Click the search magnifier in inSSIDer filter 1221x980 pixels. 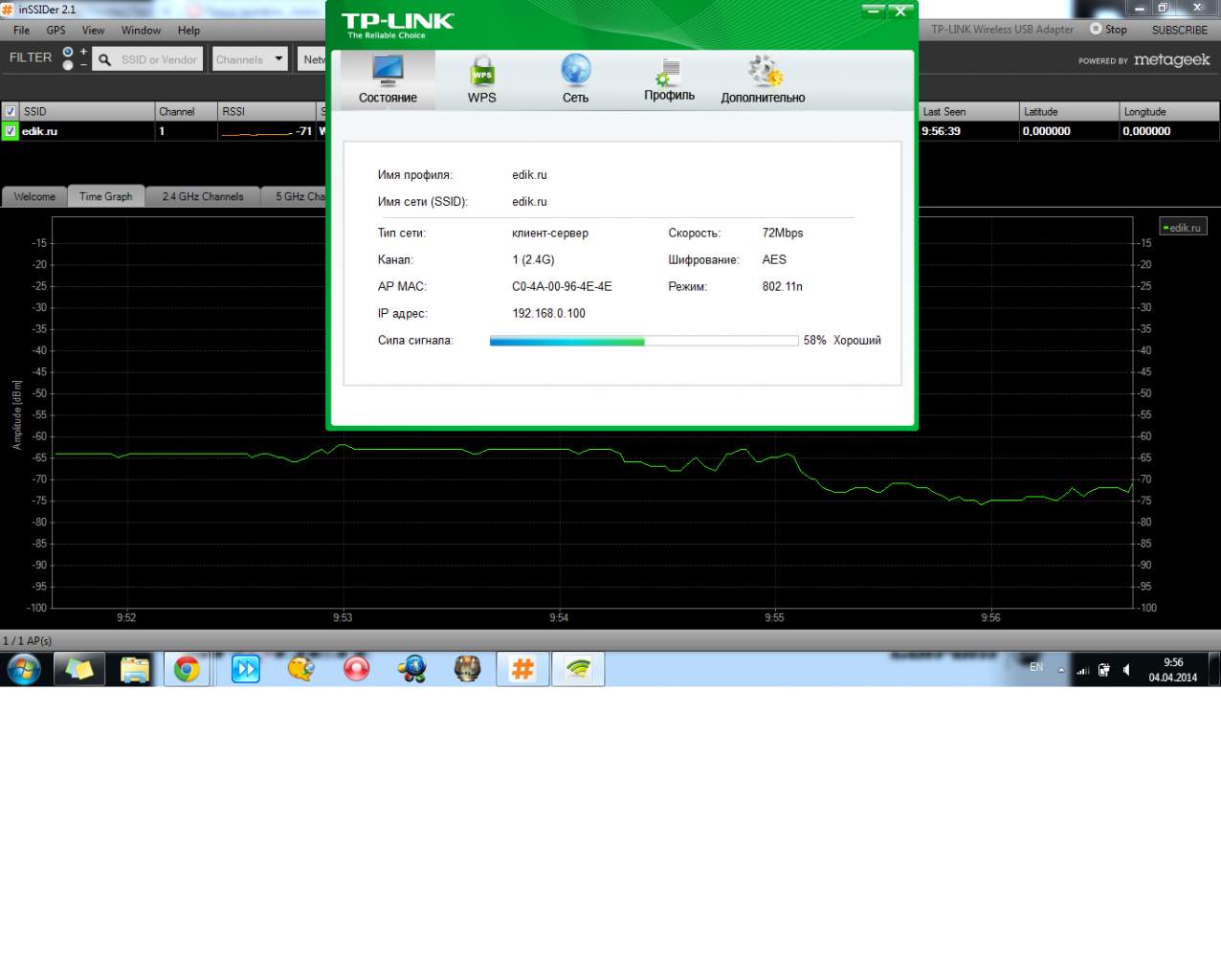tap(104, 59)
